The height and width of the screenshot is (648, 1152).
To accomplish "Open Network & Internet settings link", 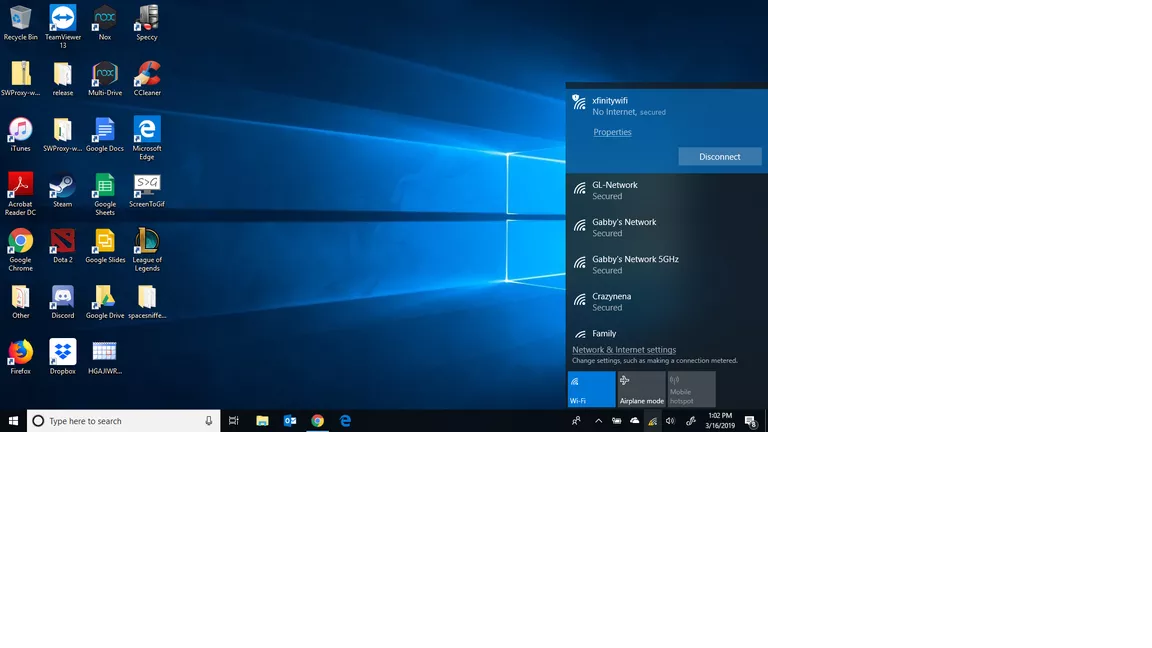I will pyautogui.click(x=624, y=350).
